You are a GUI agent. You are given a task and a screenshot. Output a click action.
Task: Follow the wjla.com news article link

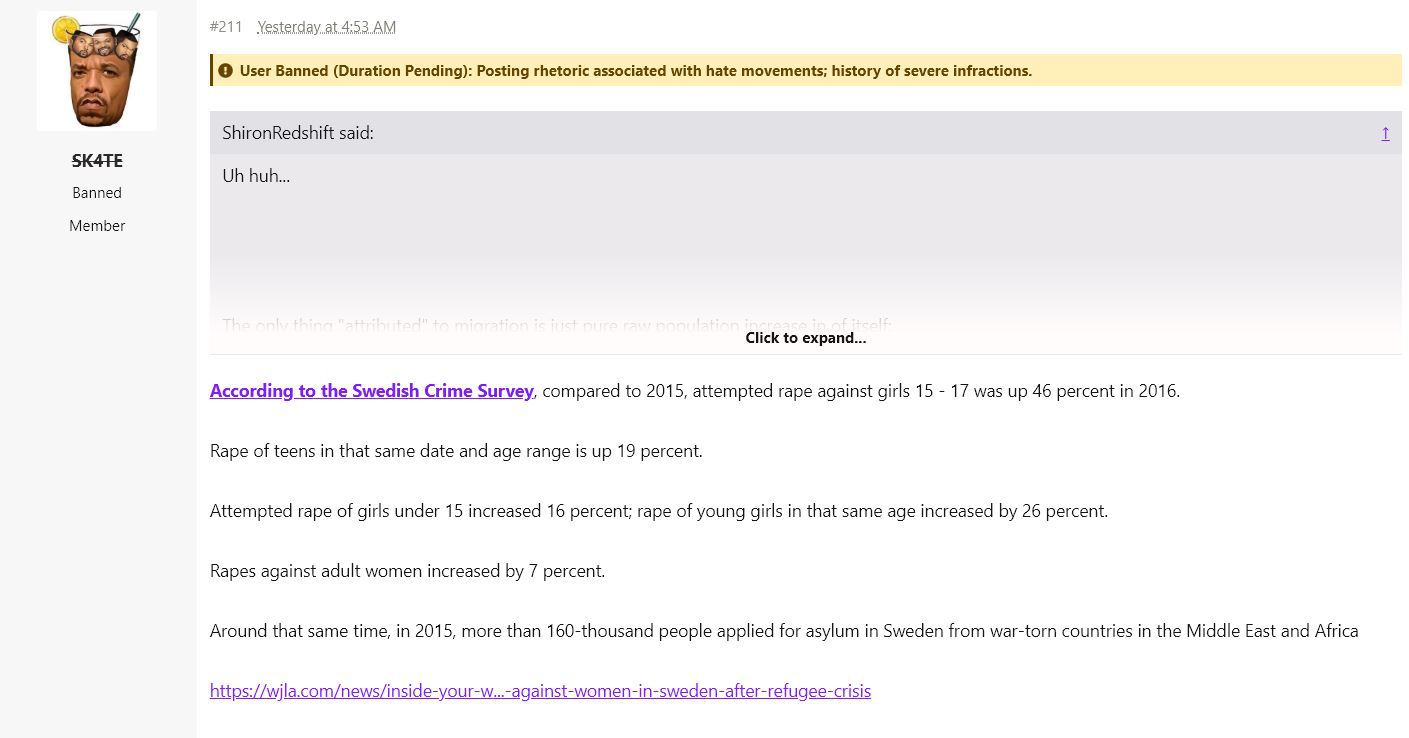(x=540, y=691)
